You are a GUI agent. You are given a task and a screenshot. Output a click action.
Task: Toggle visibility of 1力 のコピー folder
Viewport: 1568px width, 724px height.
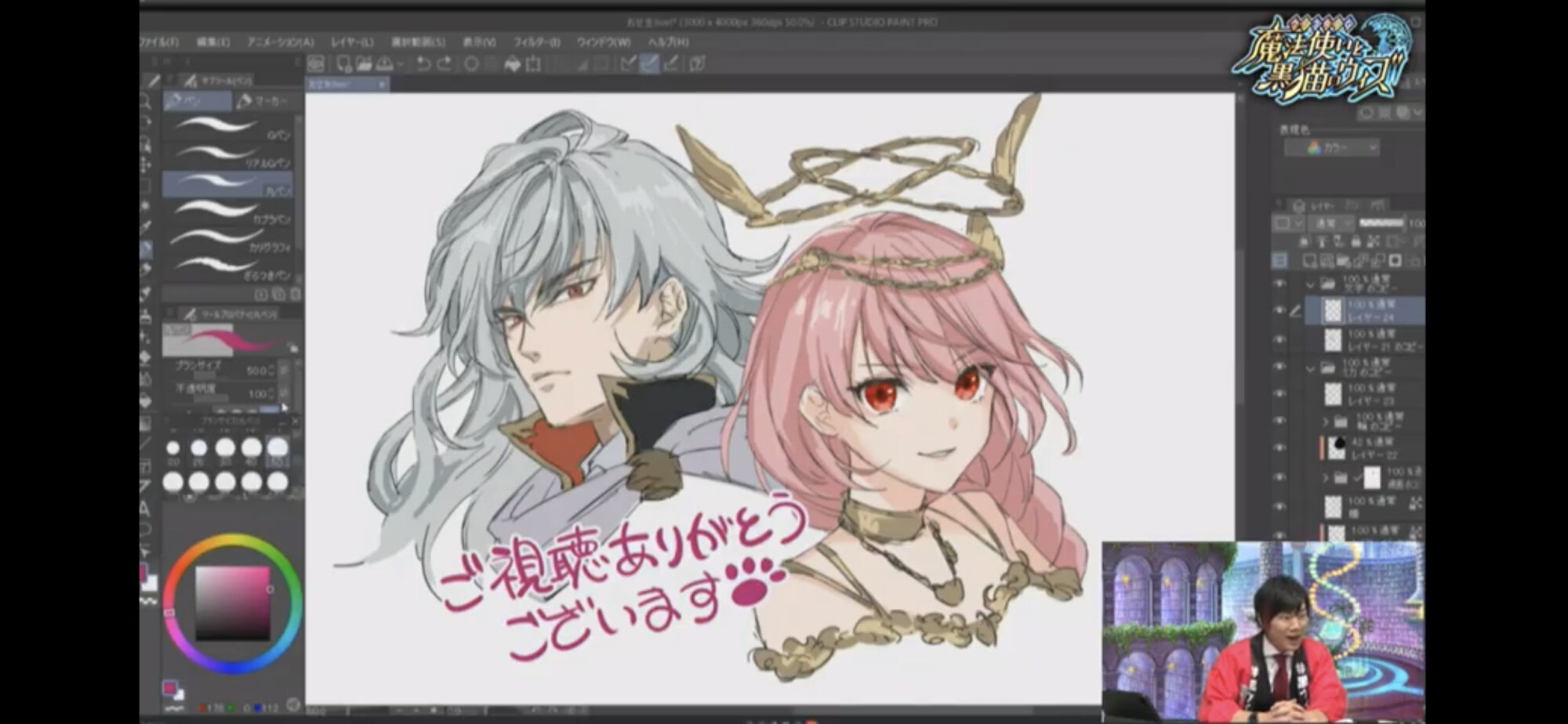1279,367
